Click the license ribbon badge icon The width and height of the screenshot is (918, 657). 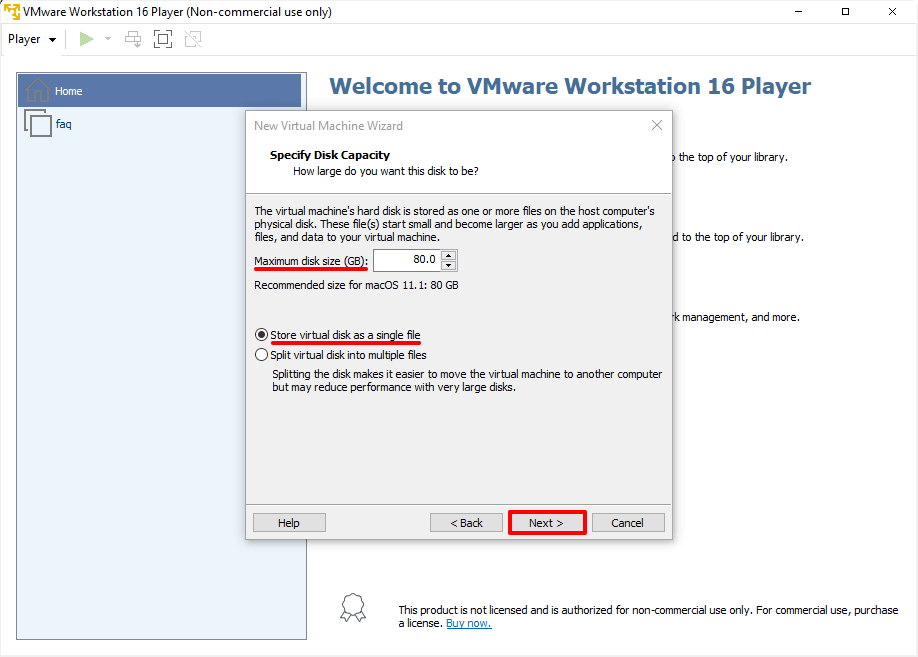(x=353, y=608)
